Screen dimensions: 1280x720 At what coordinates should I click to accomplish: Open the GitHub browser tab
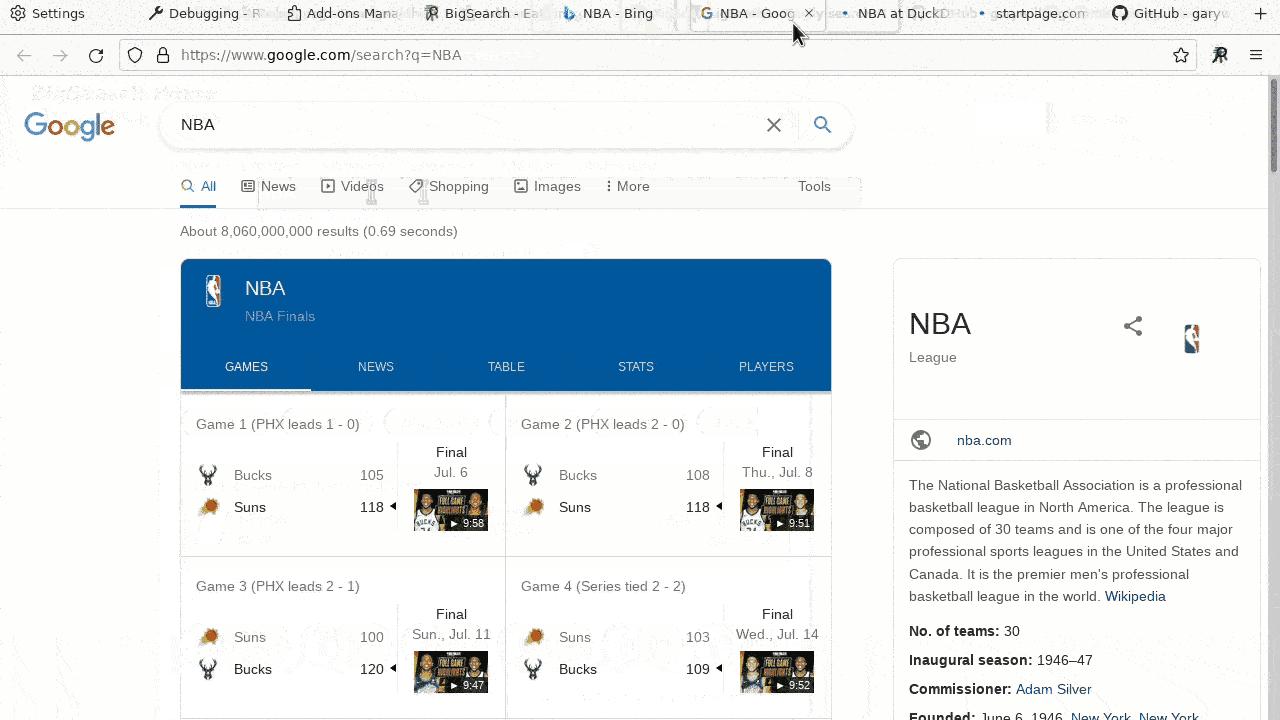[x=1169, y=14]
